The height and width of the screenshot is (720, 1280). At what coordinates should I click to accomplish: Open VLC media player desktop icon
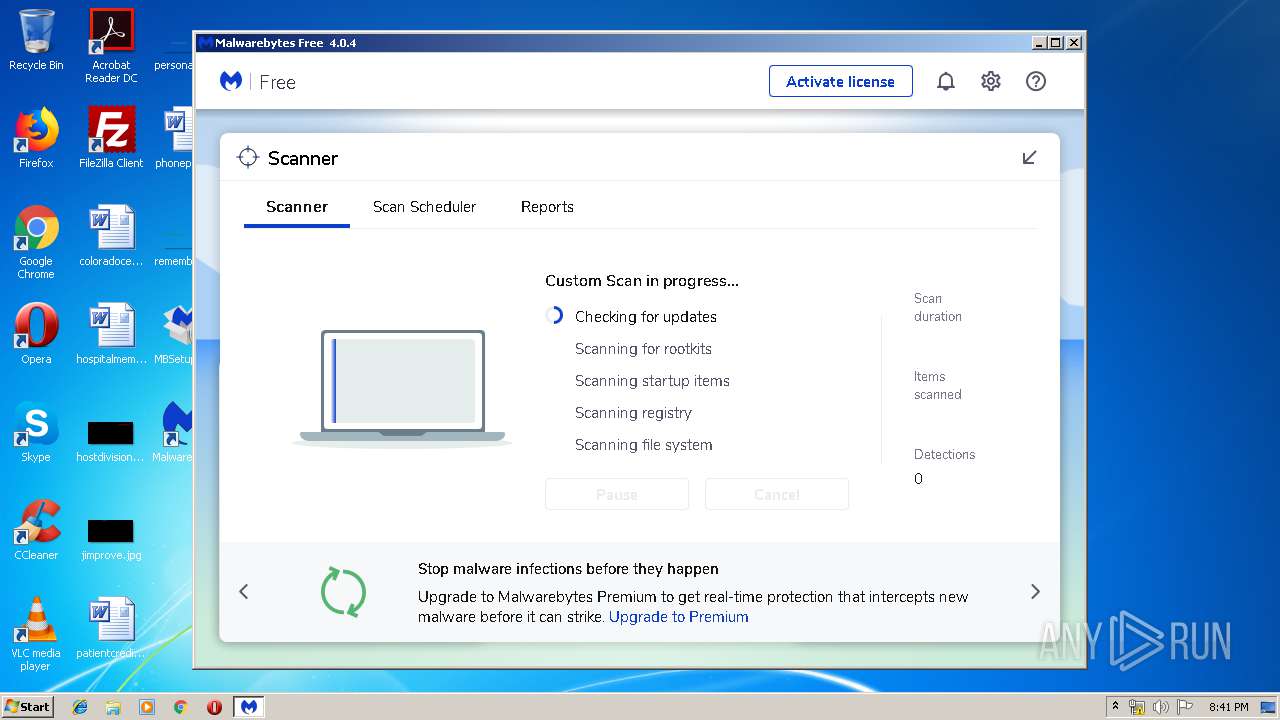(x=36, y=634)
